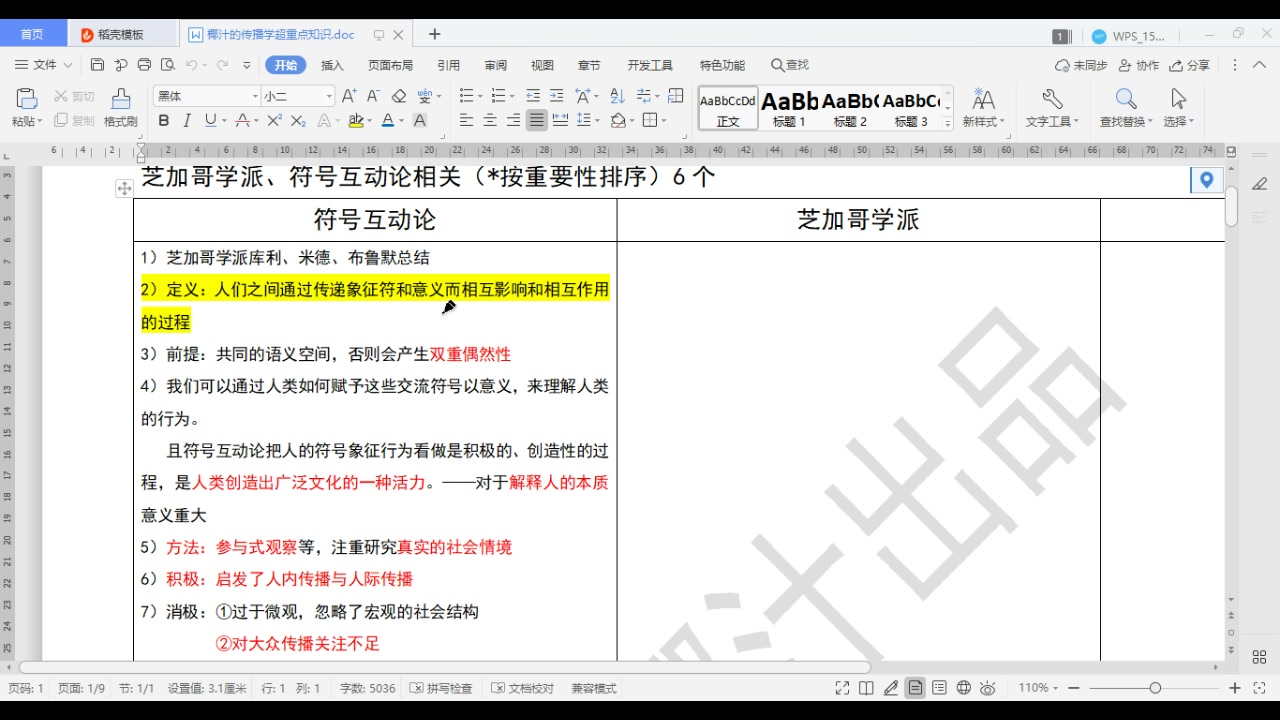Click the pen icon in right sidebar
The width and height of the screenshot is (1280, 720).
tap(1259, 183)
